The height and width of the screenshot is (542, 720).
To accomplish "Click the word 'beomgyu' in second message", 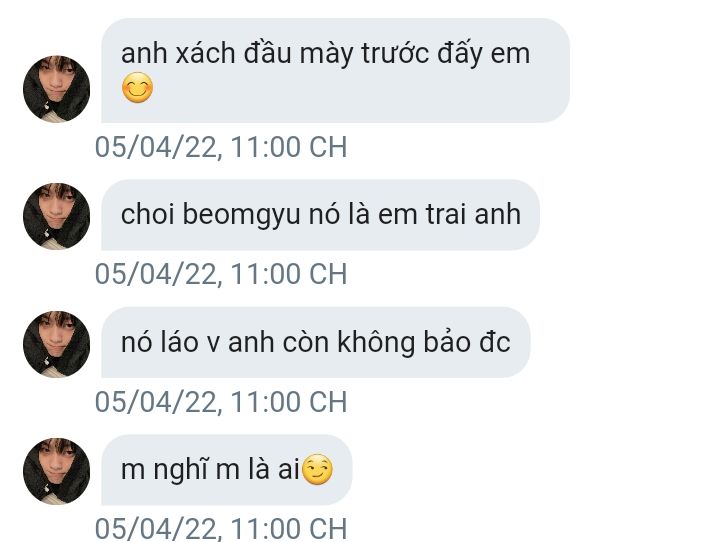I will pos(242,215).
